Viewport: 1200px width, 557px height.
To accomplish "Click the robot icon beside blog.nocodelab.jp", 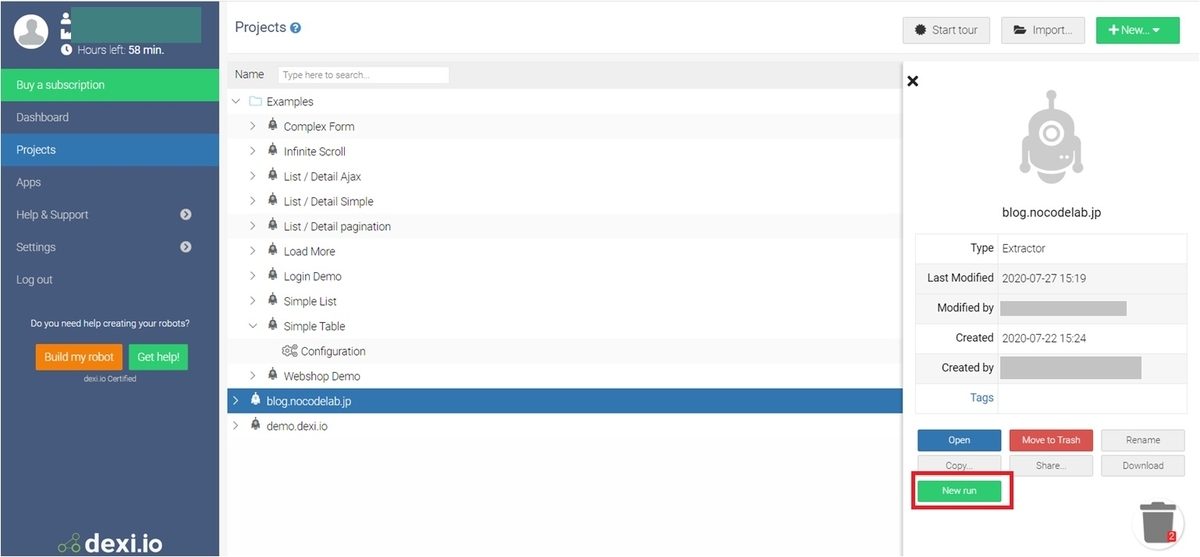I will [256, 400].
